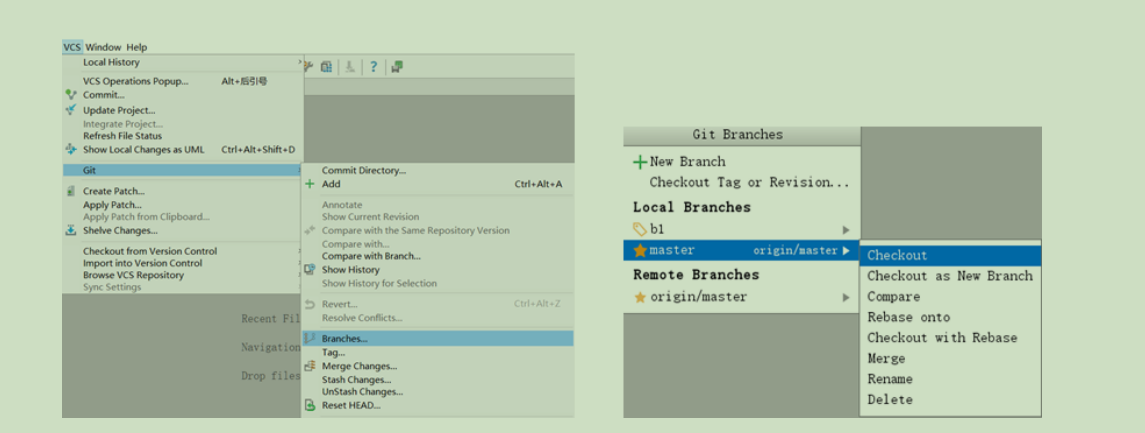Screen dimensions: 1145x433
Task: Click the Create Patch icon
Action: 71,191
